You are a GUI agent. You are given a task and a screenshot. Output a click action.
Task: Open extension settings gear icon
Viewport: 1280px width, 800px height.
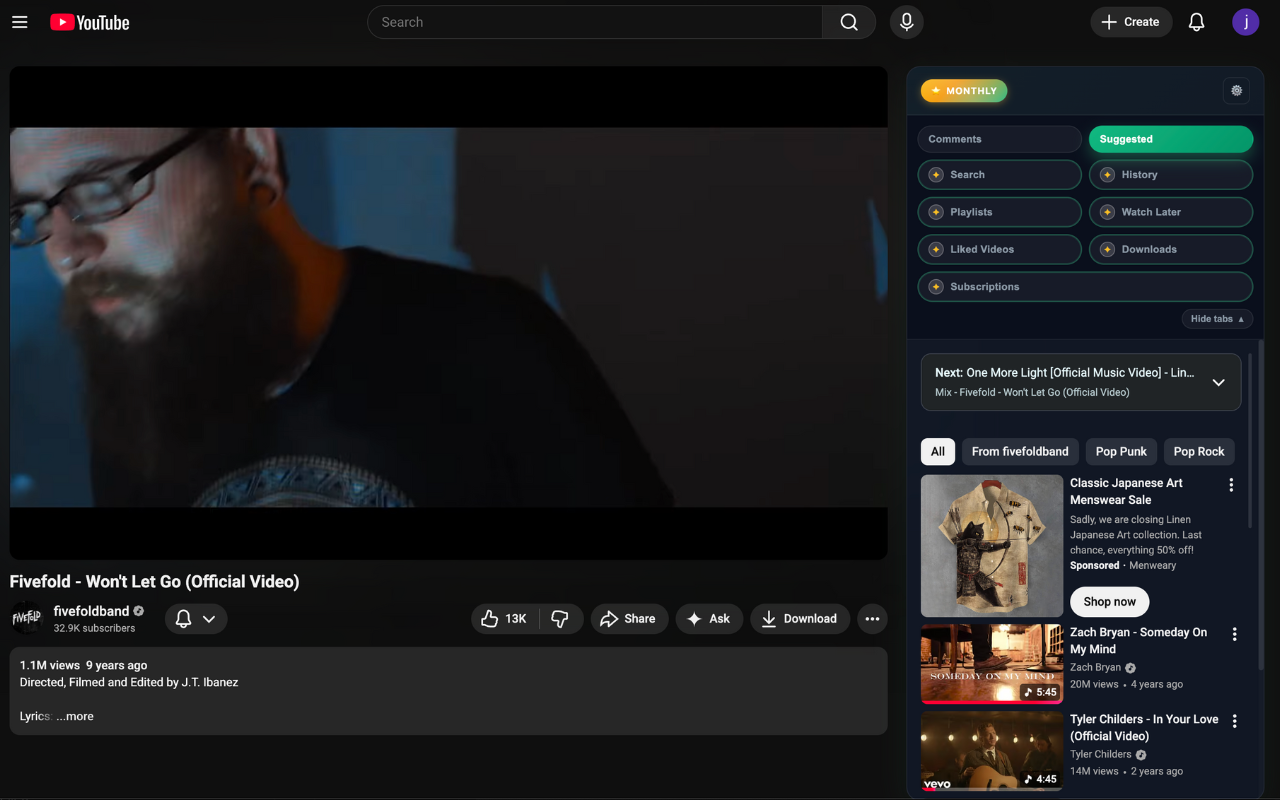pyautogui.click(x=1237, y=91)
